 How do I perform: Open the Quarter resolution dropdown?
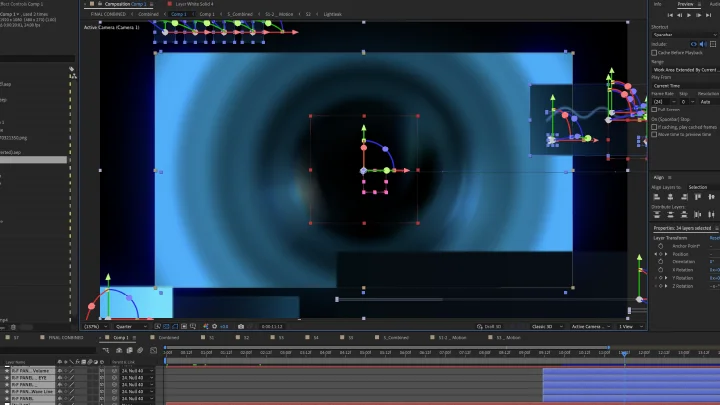(x=131, y=326)
